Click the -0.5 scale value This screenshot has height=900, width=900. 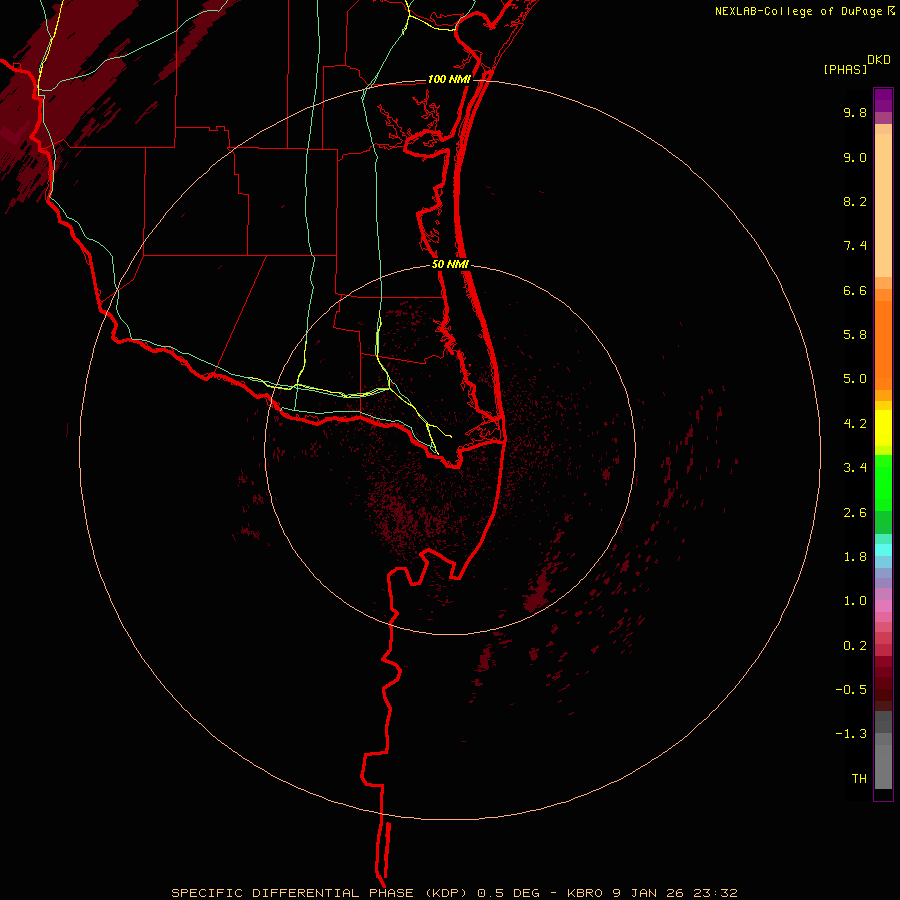851,690
